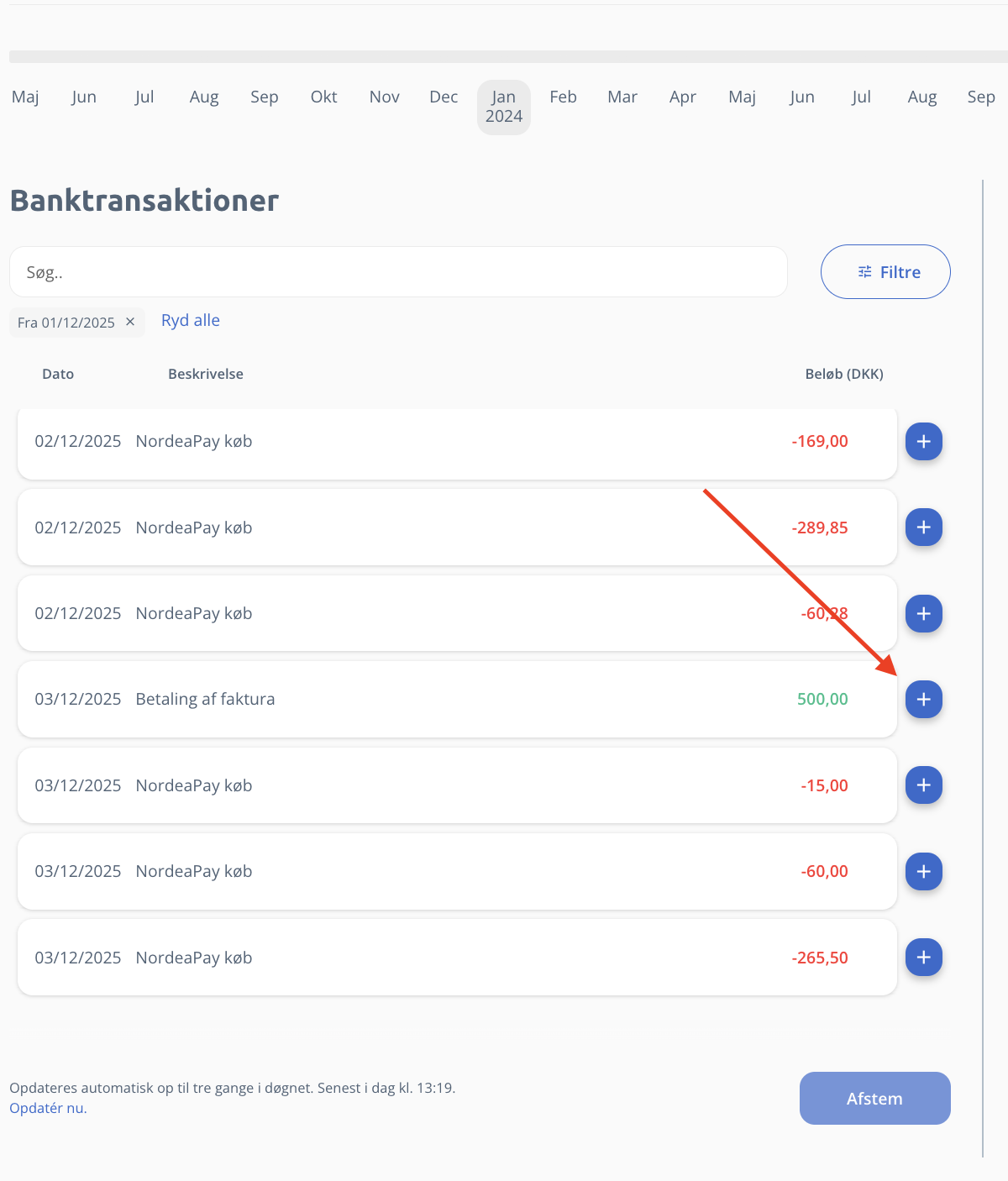Viewport: 1008px width, 1181px height.
Task: Add entry for Betaling af faktura 500,00
Action: 923,700
